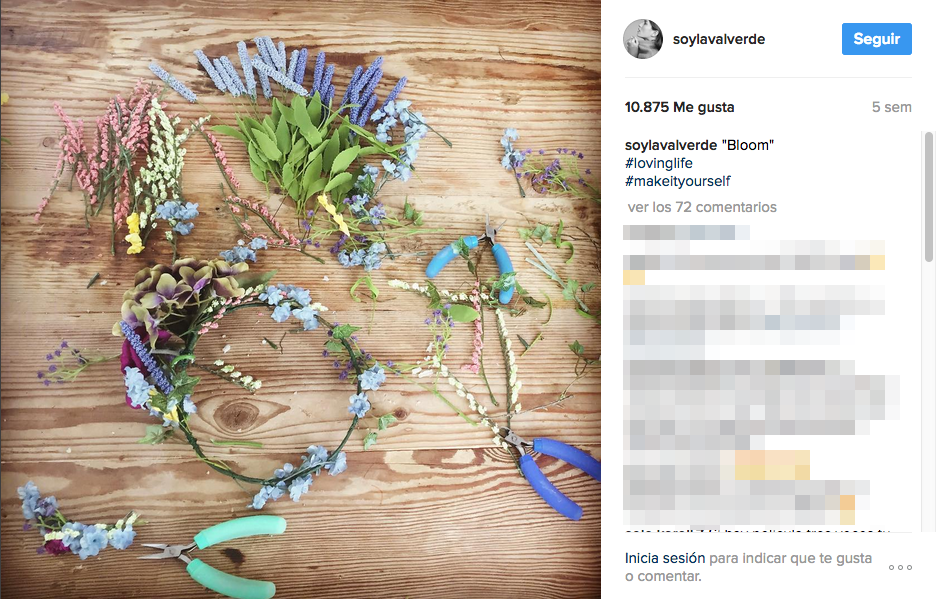Screen dimensions: 936x599
Task: View the 10.875 Me gusta likes list
Action: click(679, 107)
